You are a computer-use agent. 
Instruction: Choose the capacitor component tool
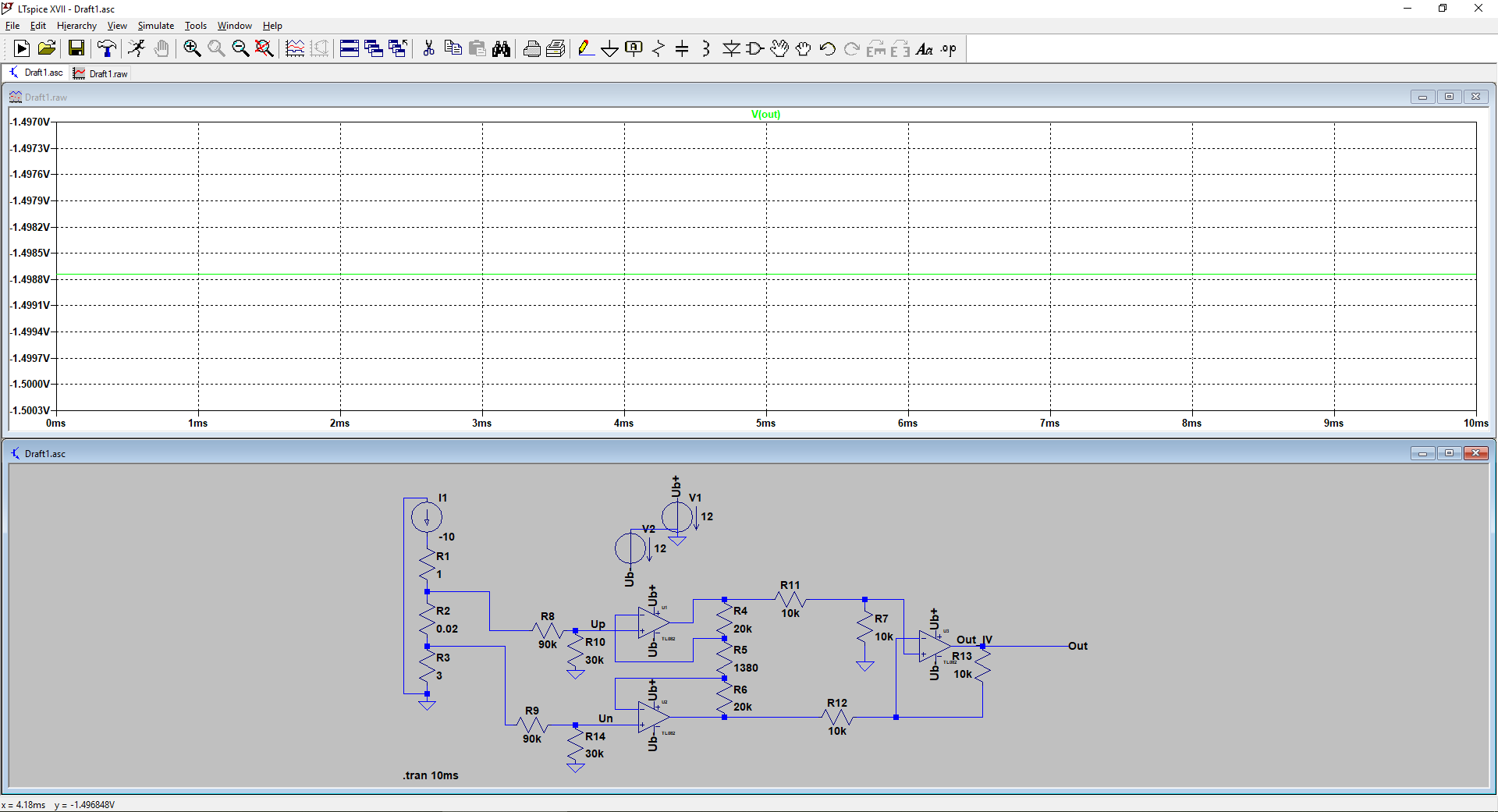coord(682,49)
